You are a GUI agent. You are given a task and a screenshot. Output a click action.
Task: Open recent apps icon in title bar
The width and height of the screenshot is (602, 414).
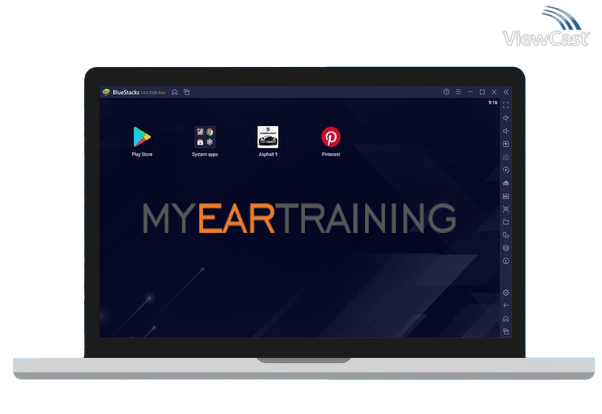(187, 92)
